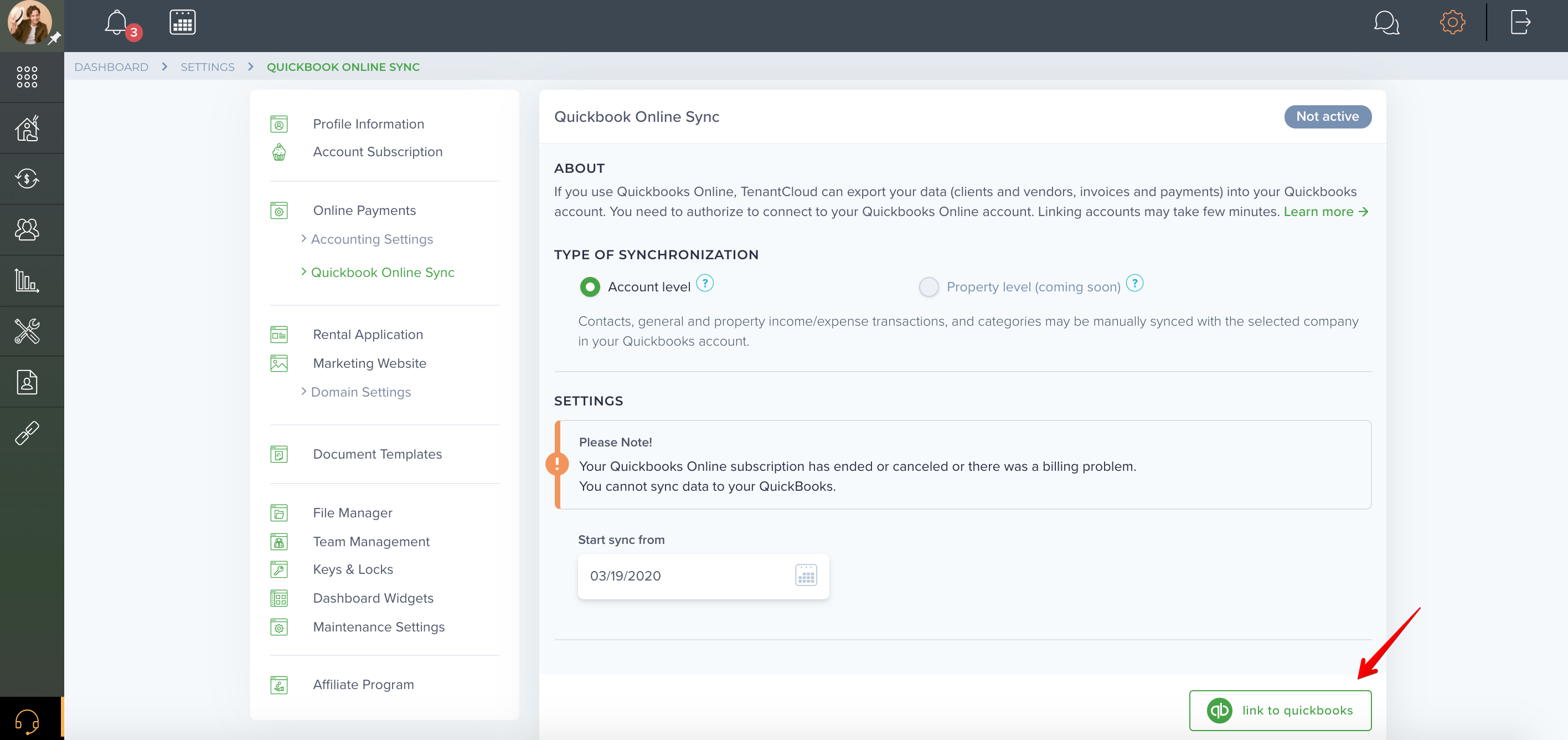
Task: Open Rental Application settings
Action: pyautogui.click(x=368, y=335)
